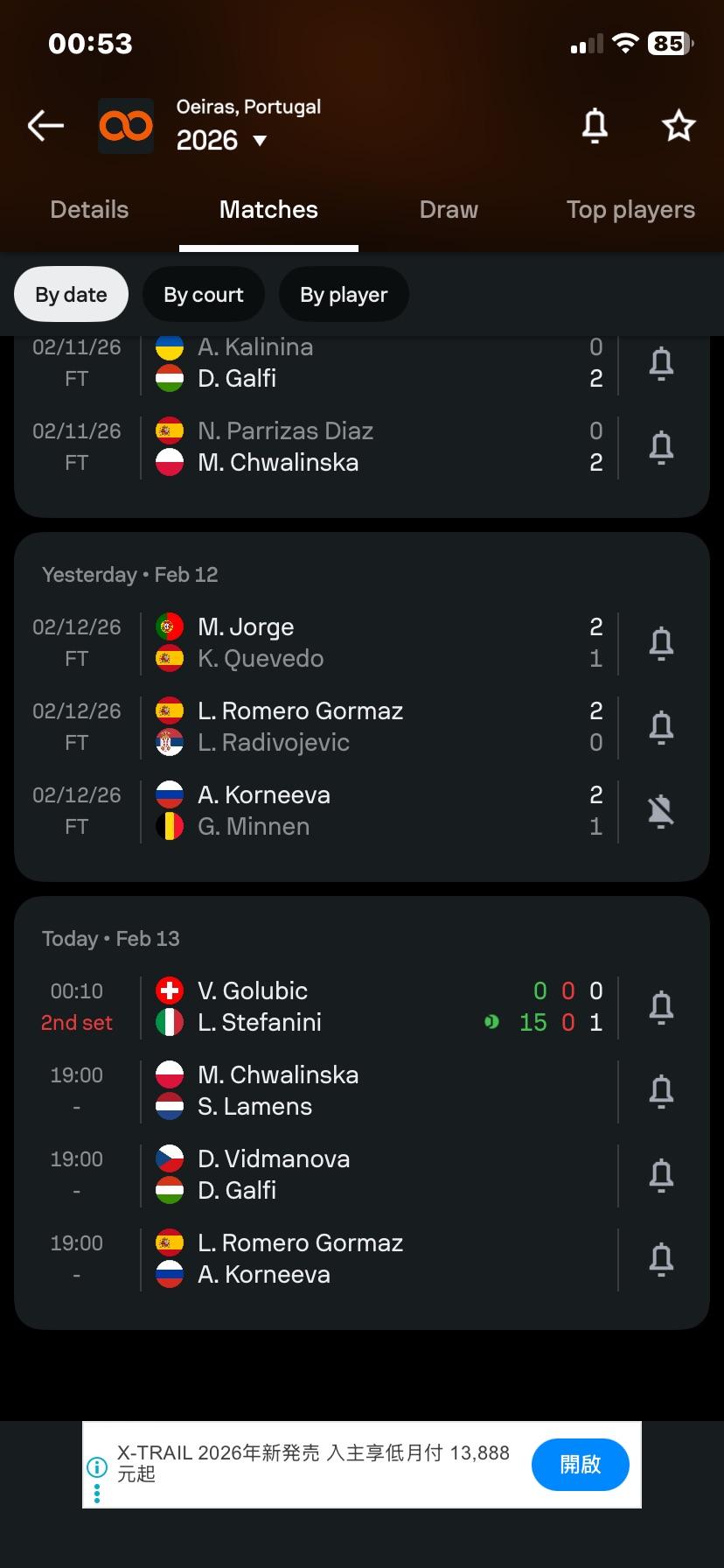Tap the tournament notification bell in header
The width and height of the screenshot is (724, 1568).
[x=595, y=126]
